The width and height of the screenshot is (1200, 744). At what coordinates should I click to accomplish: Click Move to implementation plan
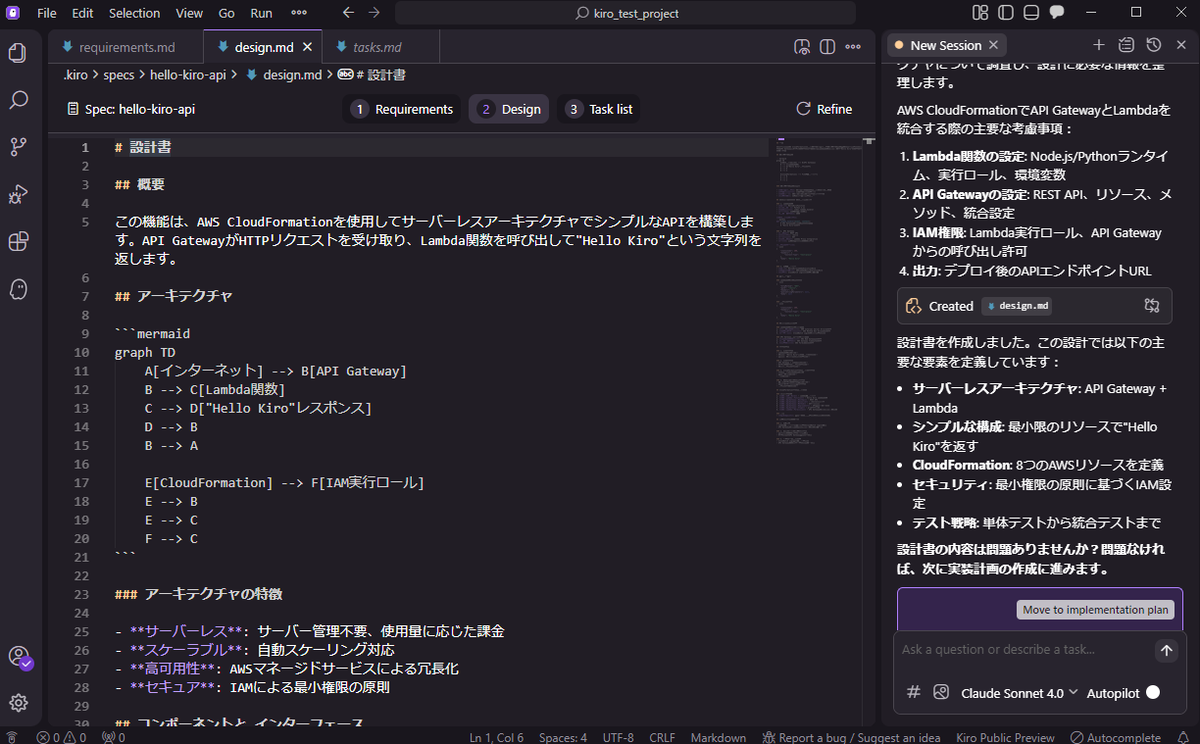(x=1095, y=610)
